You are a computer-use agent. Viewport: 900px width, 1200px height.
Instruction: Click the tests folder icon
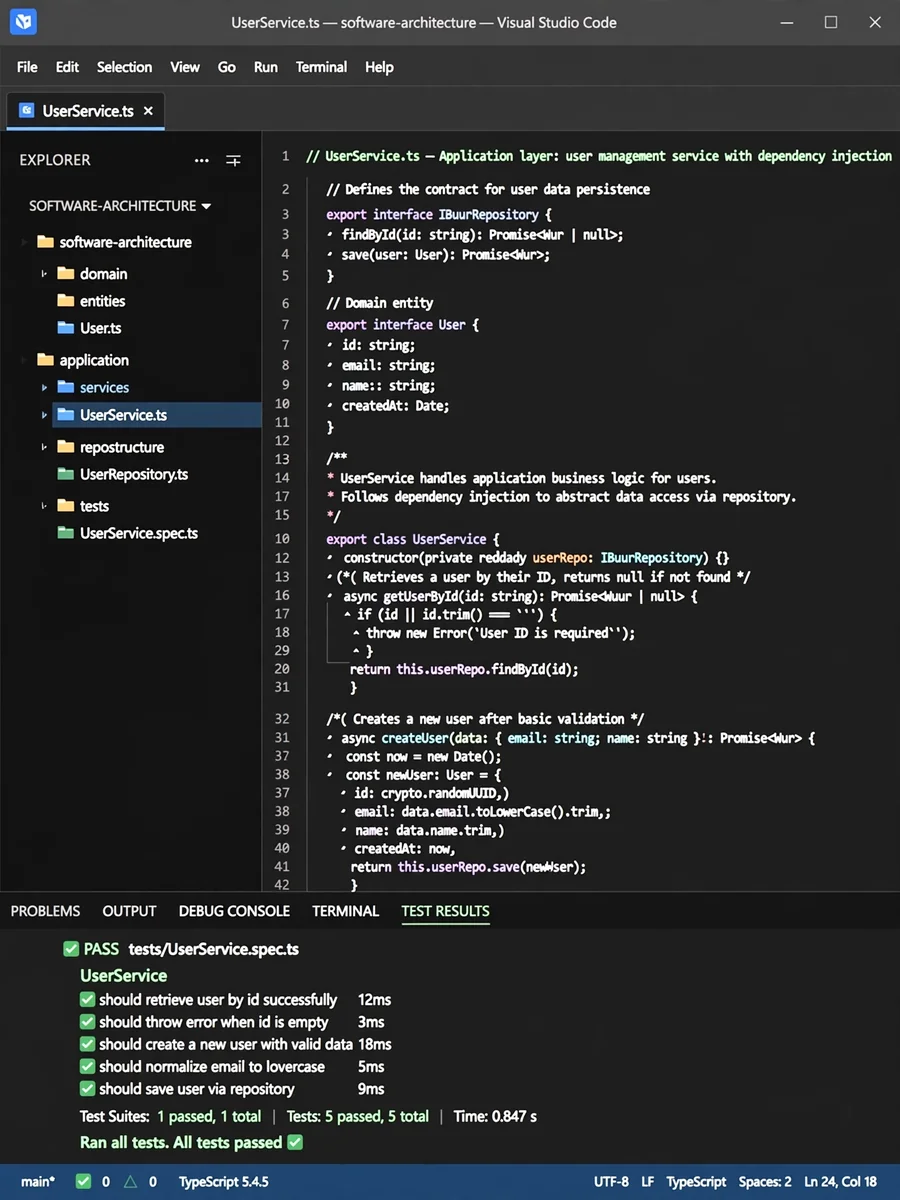[66, 505]
